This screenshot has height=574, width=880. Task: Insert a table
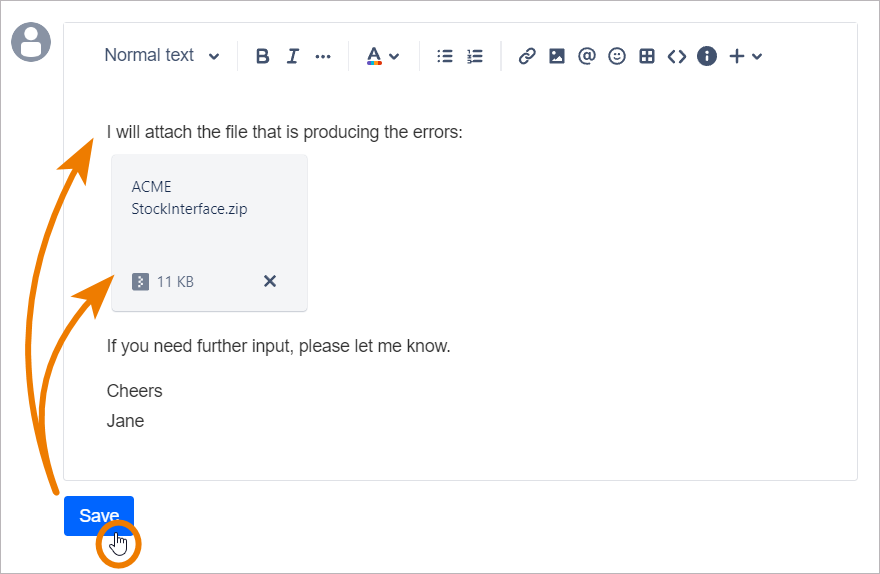(x=647, y=56)
